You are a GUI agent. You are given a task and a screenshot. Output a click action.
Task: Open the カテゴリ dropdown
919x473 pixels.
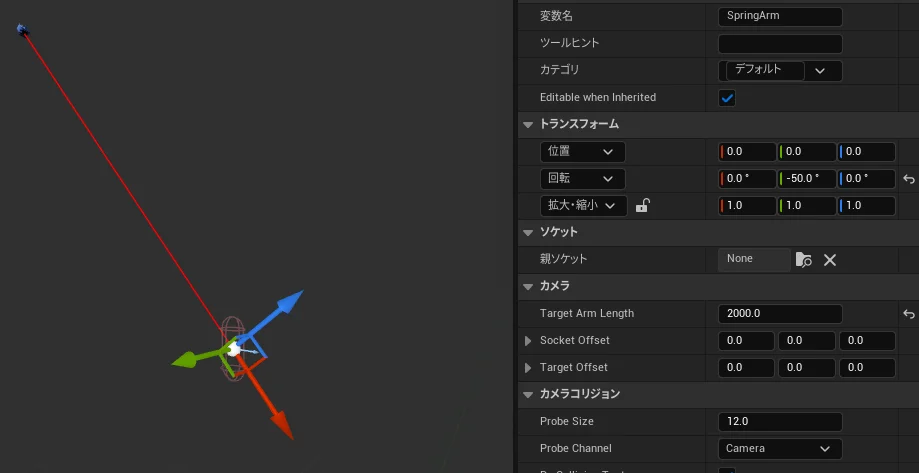click(780, 71)
